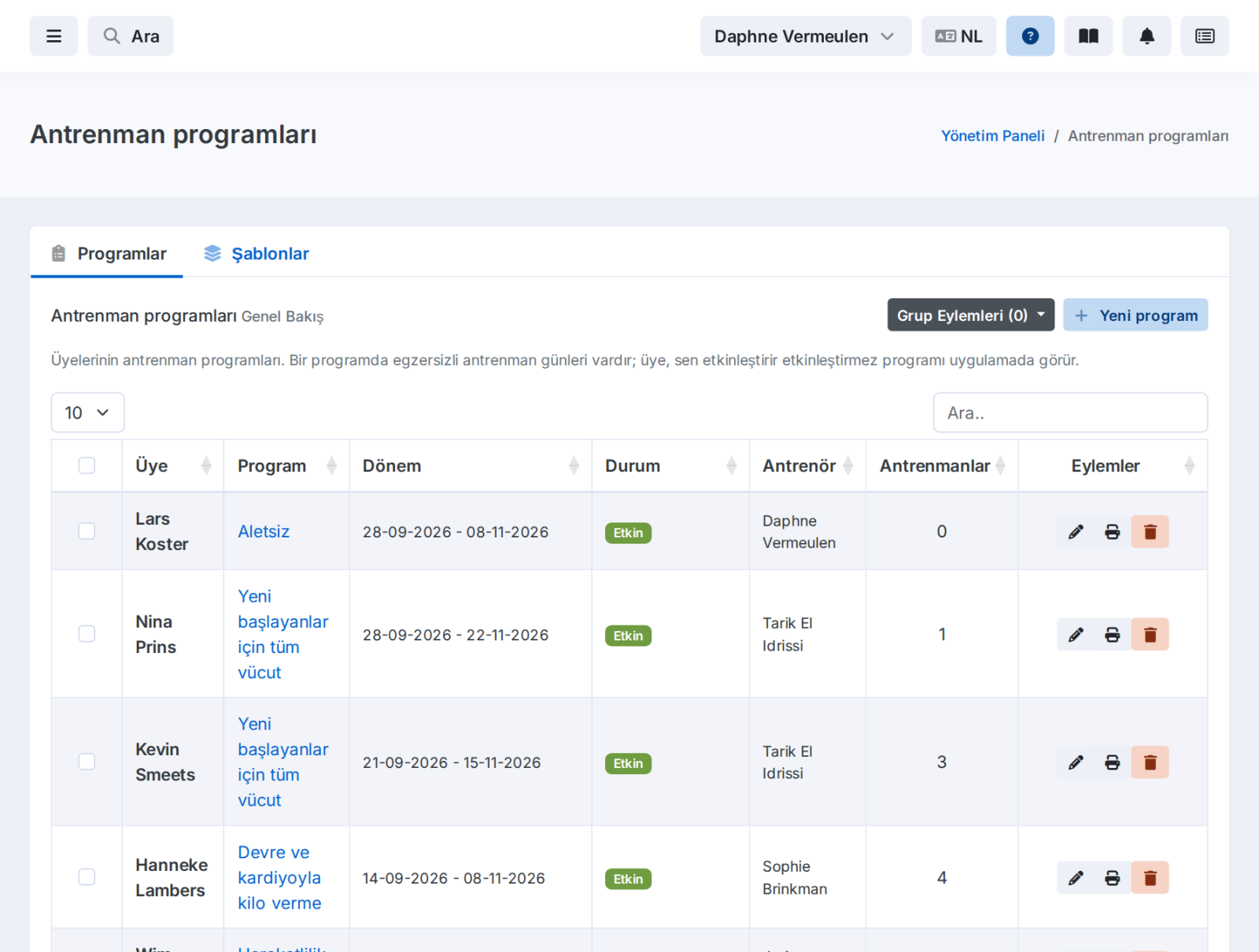Check the Hanneke Lambers row checkbox
The width and height of the screenshot is (1259, 952).
[x=87, y=877]
